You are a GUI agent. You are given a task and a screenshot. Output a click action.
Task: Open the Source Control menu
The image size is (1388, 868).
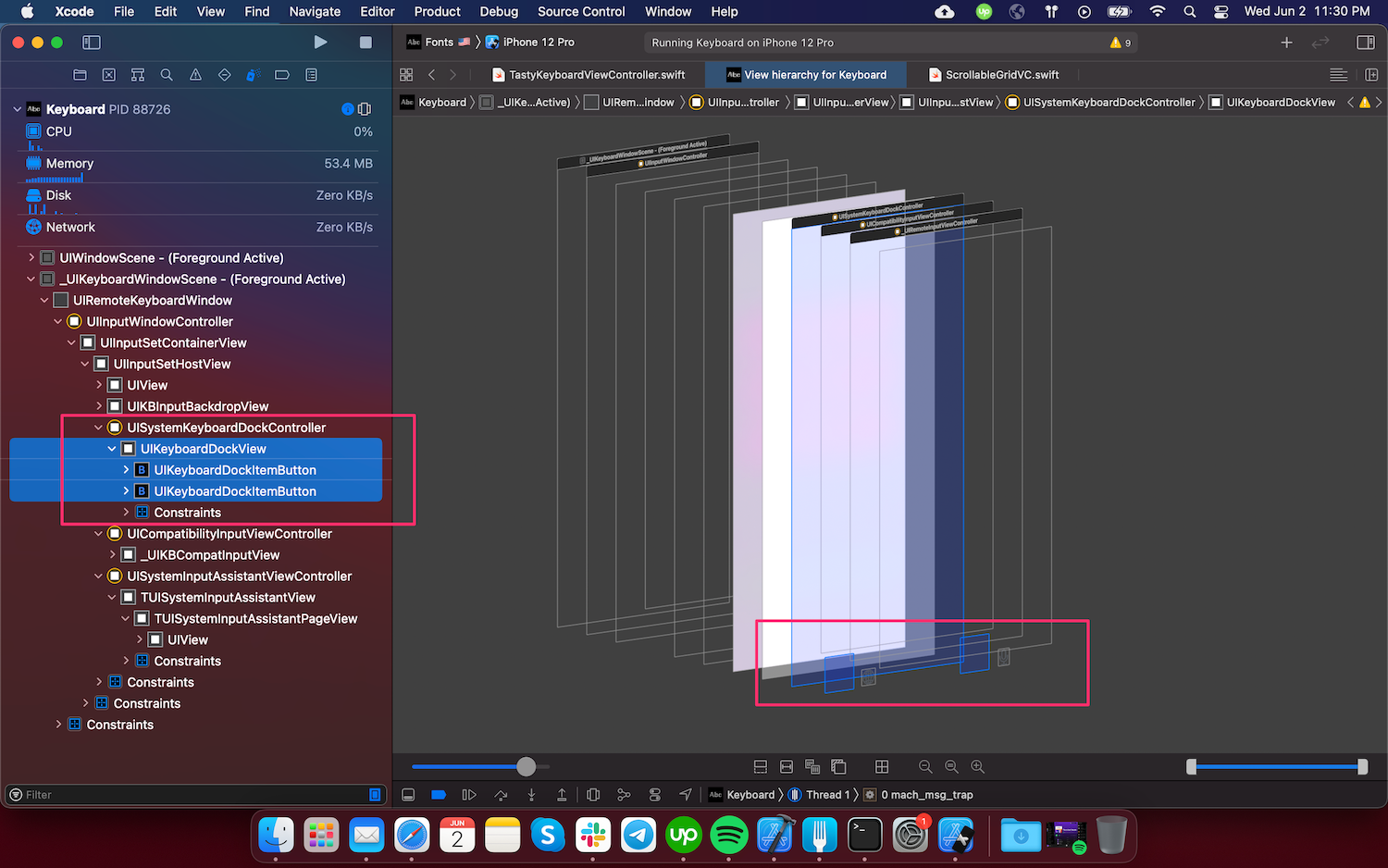point(581,11)
